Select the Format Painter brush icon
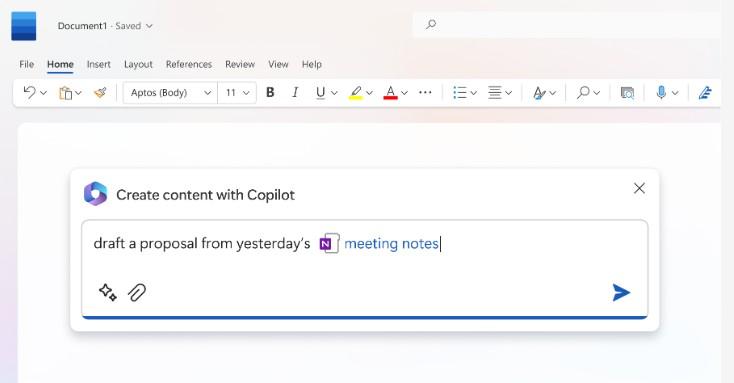This screenshot has height=383, width=734. (x=100, y=93)
